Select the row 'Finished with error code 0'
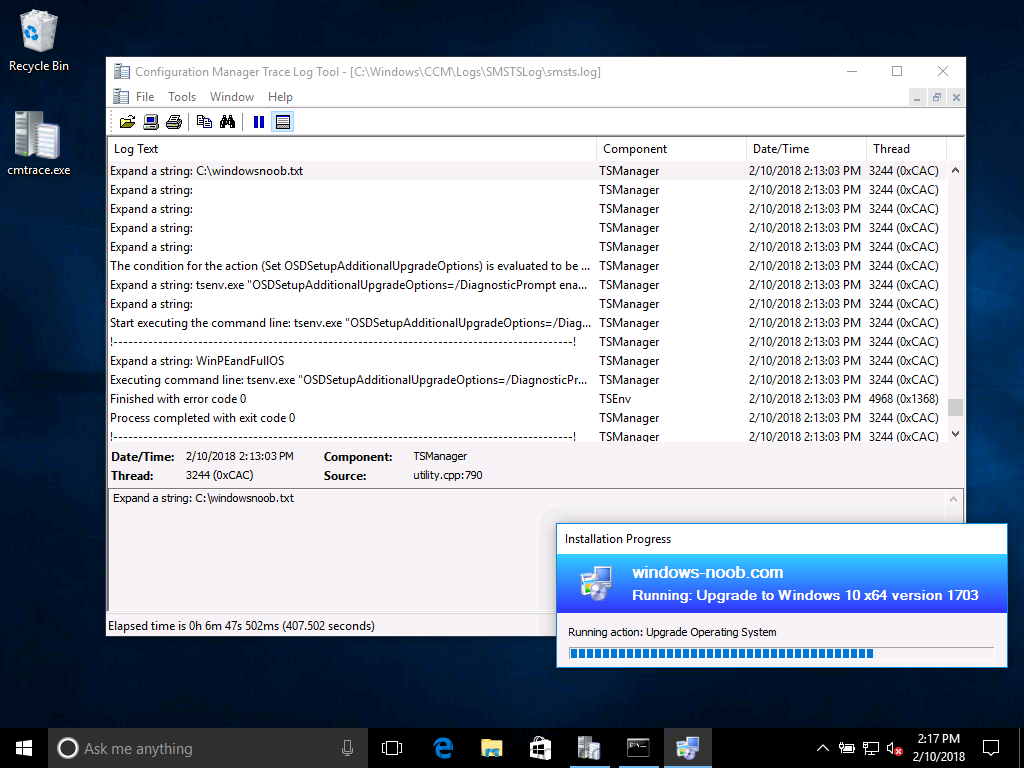 (527, 398)
